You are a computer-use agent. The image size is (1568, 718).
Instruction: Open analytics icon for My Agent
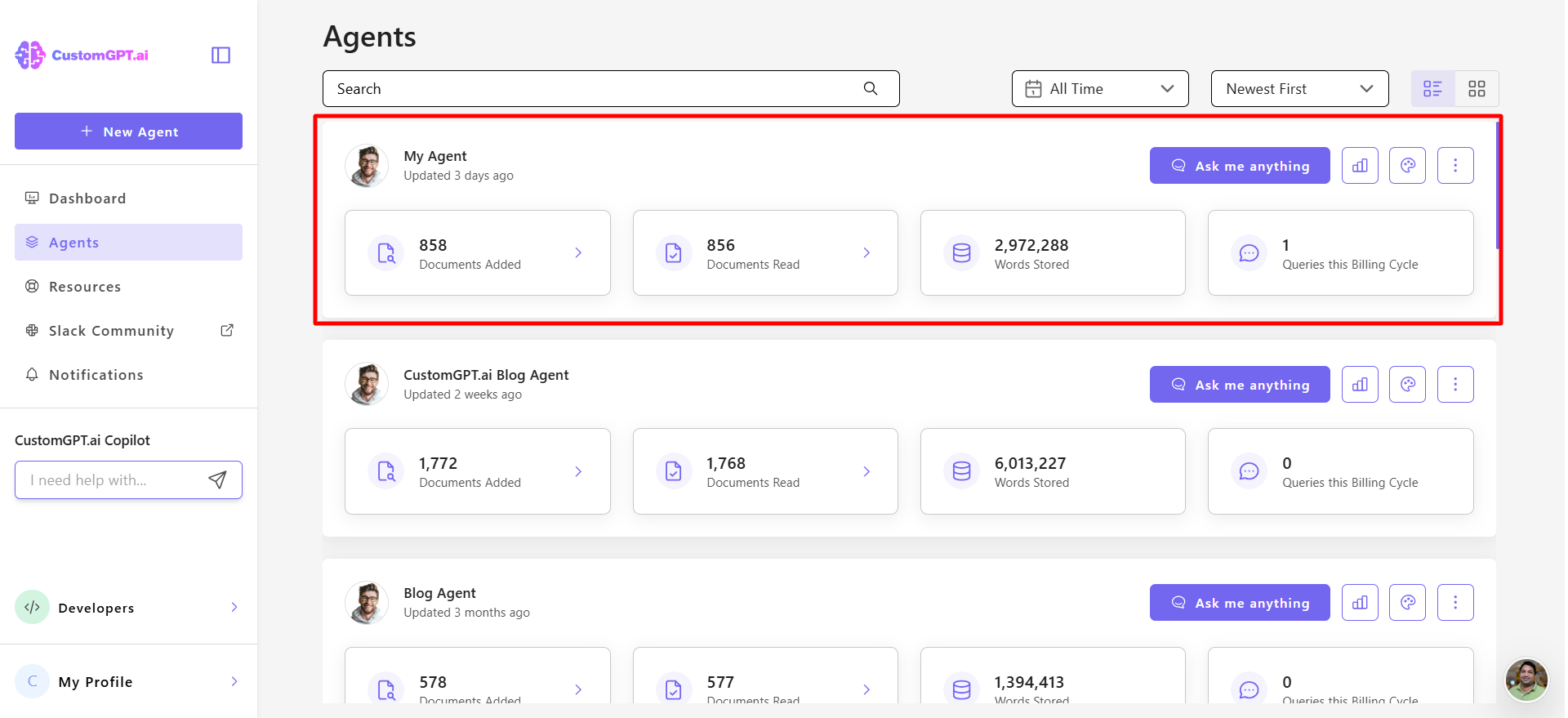pyautogui.click(x=1360, y=166)
